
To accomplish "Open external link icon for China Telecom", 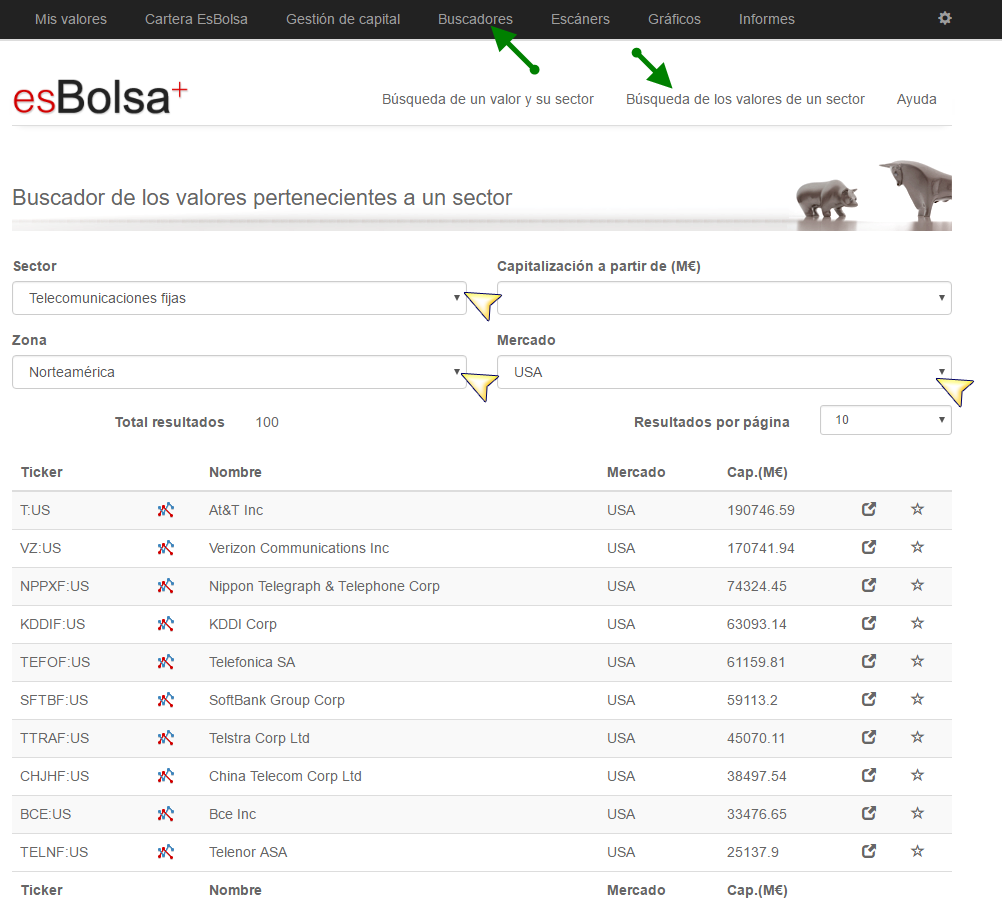I will [x=868, y=775].
